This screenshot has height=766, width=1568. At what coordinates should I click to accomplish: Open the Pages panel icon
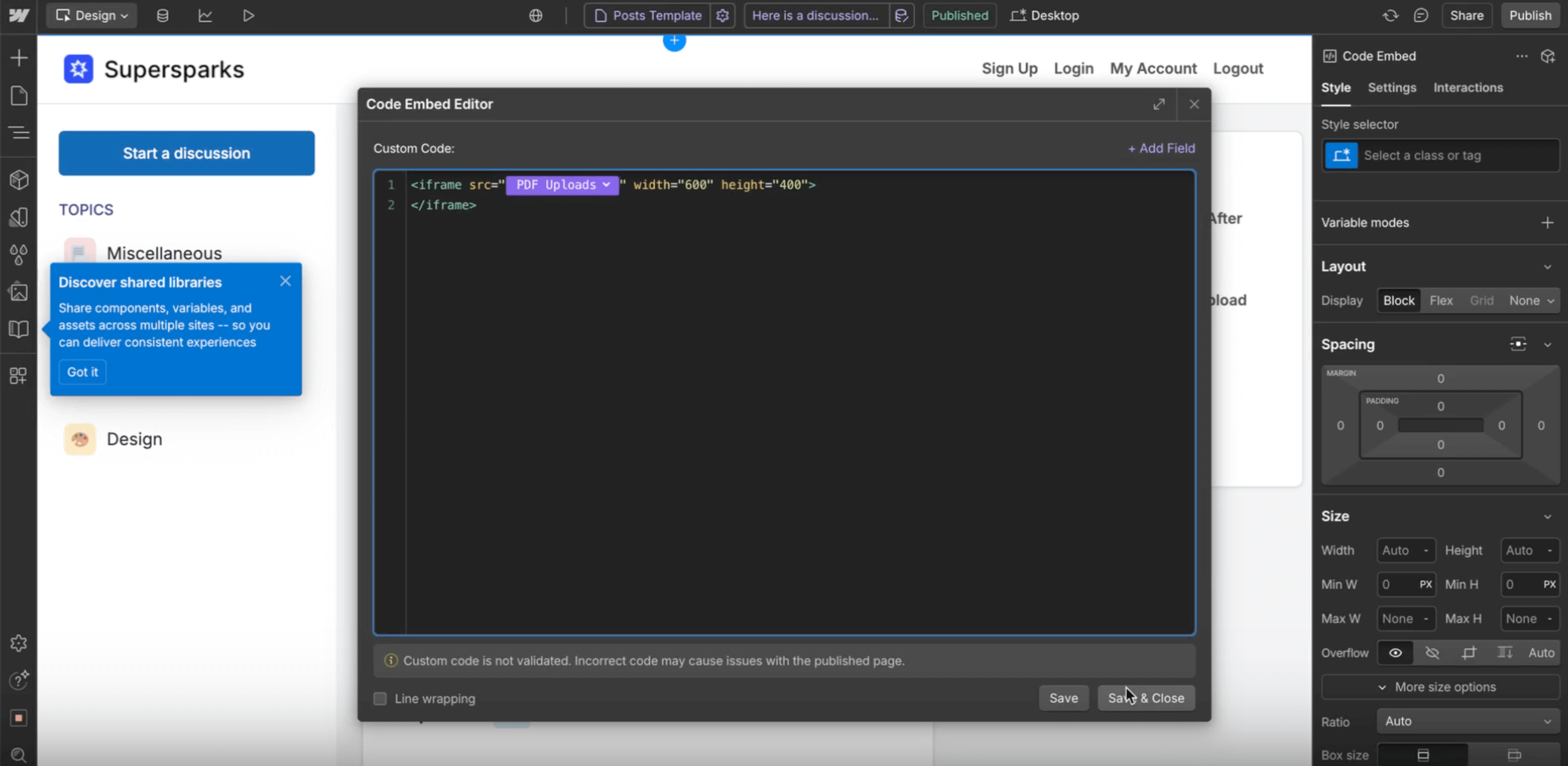point(19,95)
